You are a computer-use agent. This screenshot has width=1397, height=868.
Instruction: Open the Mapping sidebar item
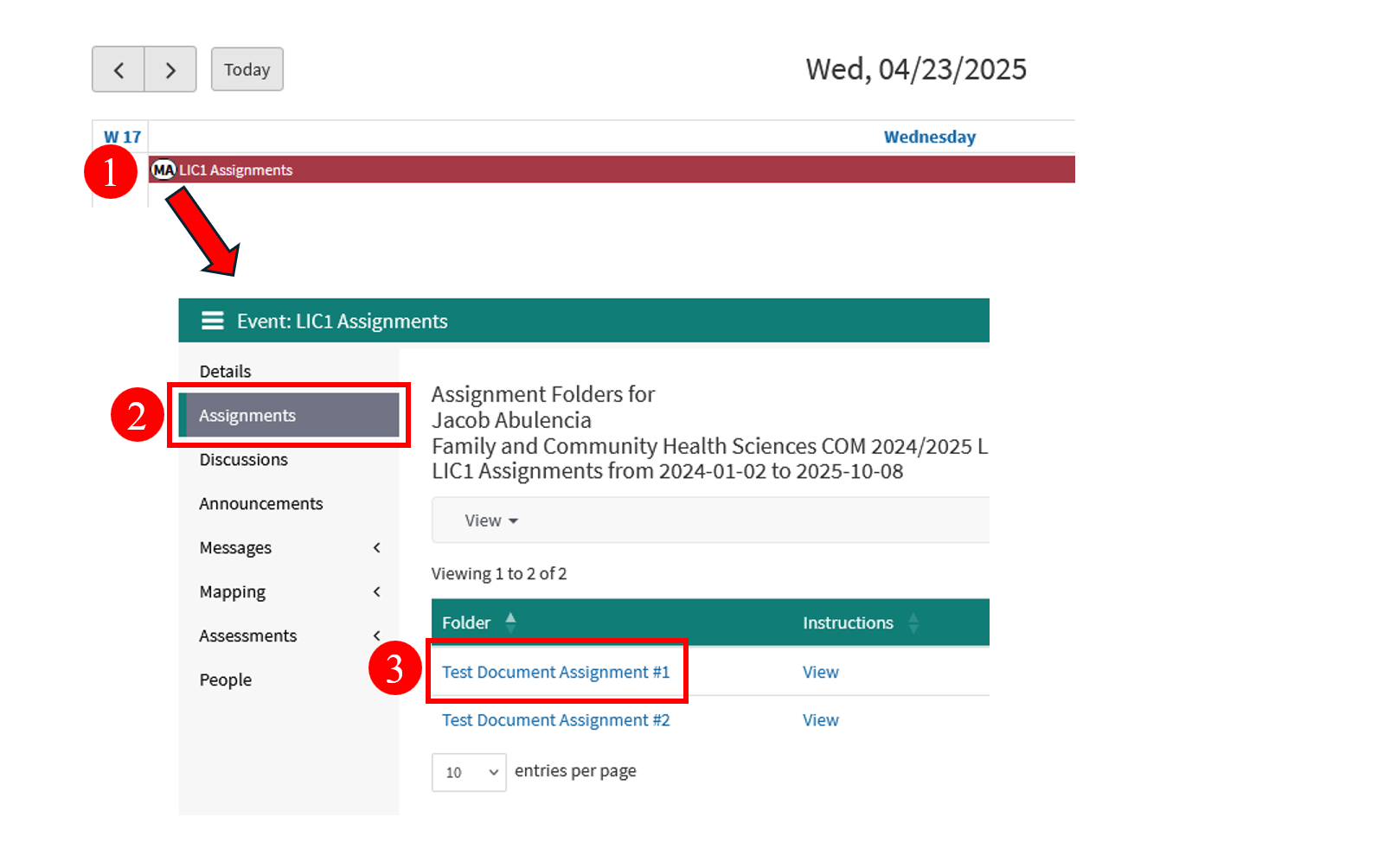click(x=233, y=591)
